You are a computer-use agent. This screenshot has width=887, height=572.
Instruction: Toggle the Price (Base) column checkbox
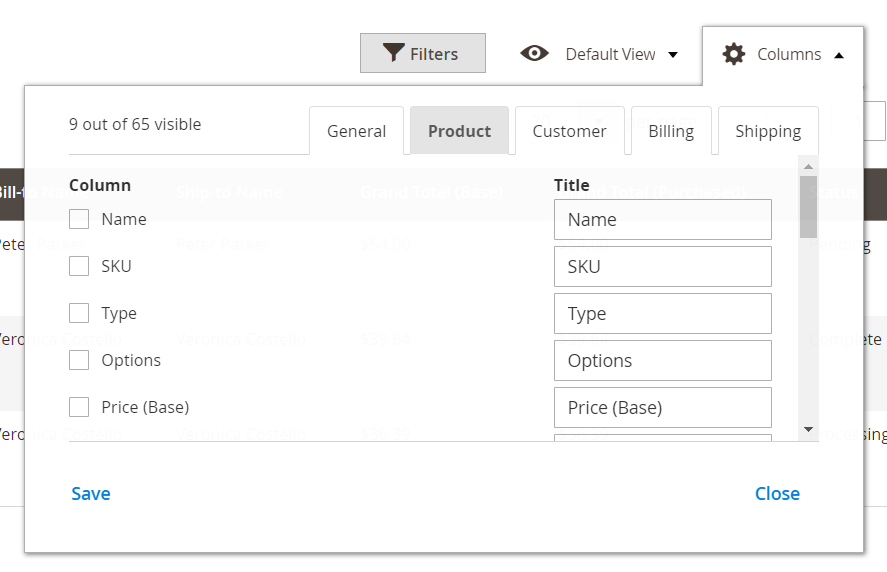click(79, 407)
